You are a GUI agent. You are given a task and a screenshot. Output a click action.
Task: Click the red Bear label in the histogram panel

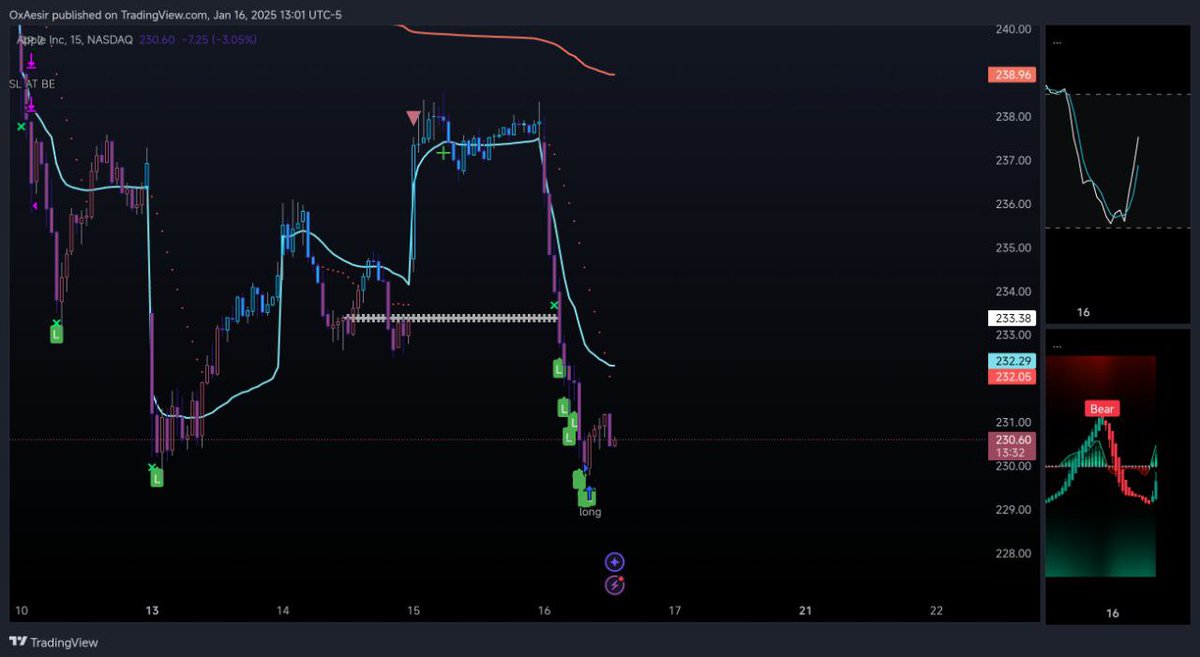1103,409
